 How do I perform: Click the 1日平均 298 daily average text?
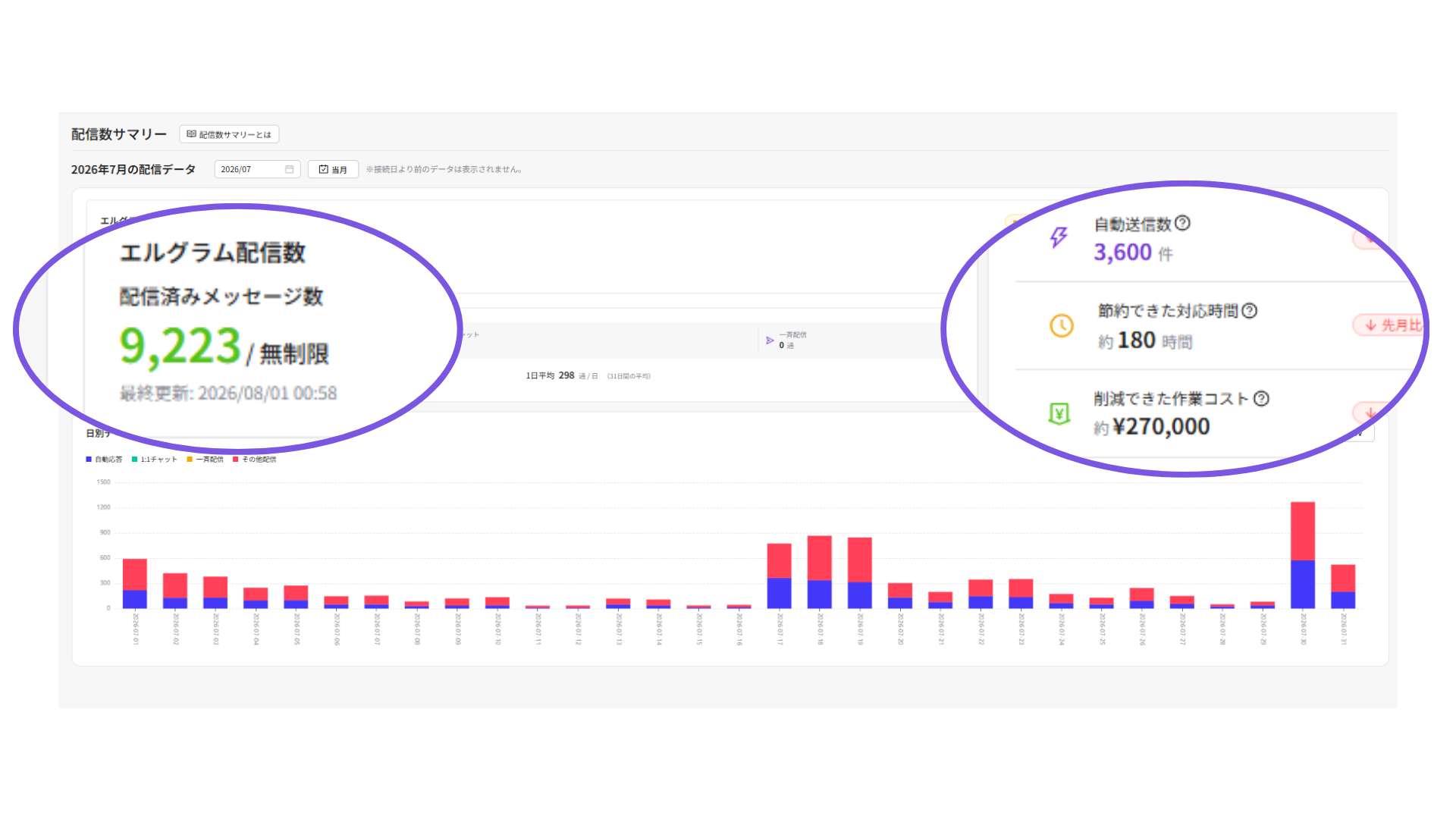(x=588, y=375)
